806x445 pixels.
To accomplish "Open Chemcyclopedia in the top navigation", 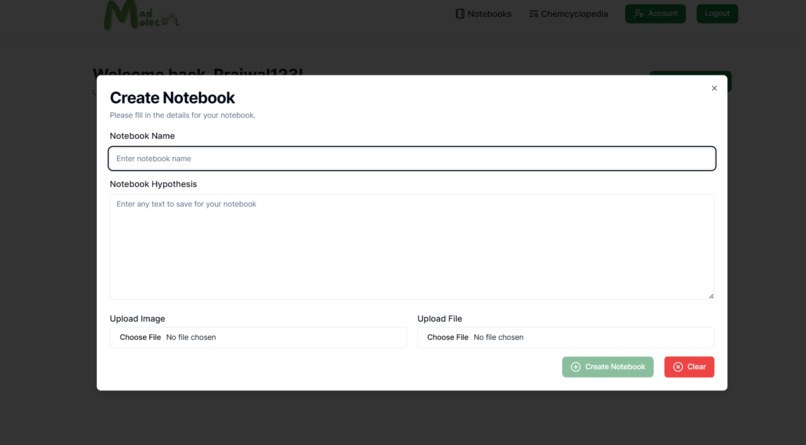I will point(569,14).
